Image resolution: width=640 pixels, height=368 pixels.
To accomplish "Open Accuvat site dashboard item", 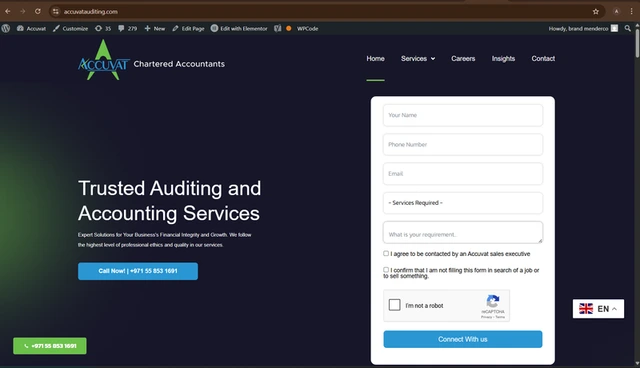I will click(x=31, y=29).
